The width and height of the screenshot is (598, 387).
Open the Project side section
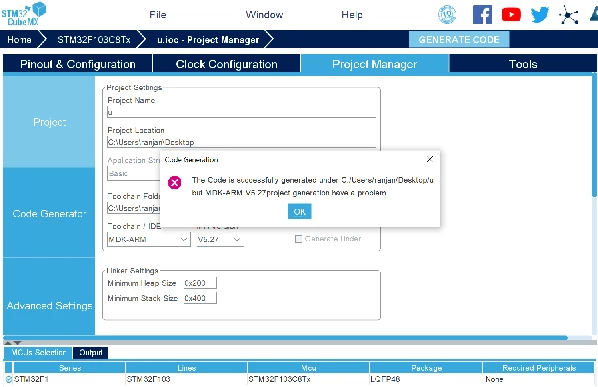click(x=49, y=122)
